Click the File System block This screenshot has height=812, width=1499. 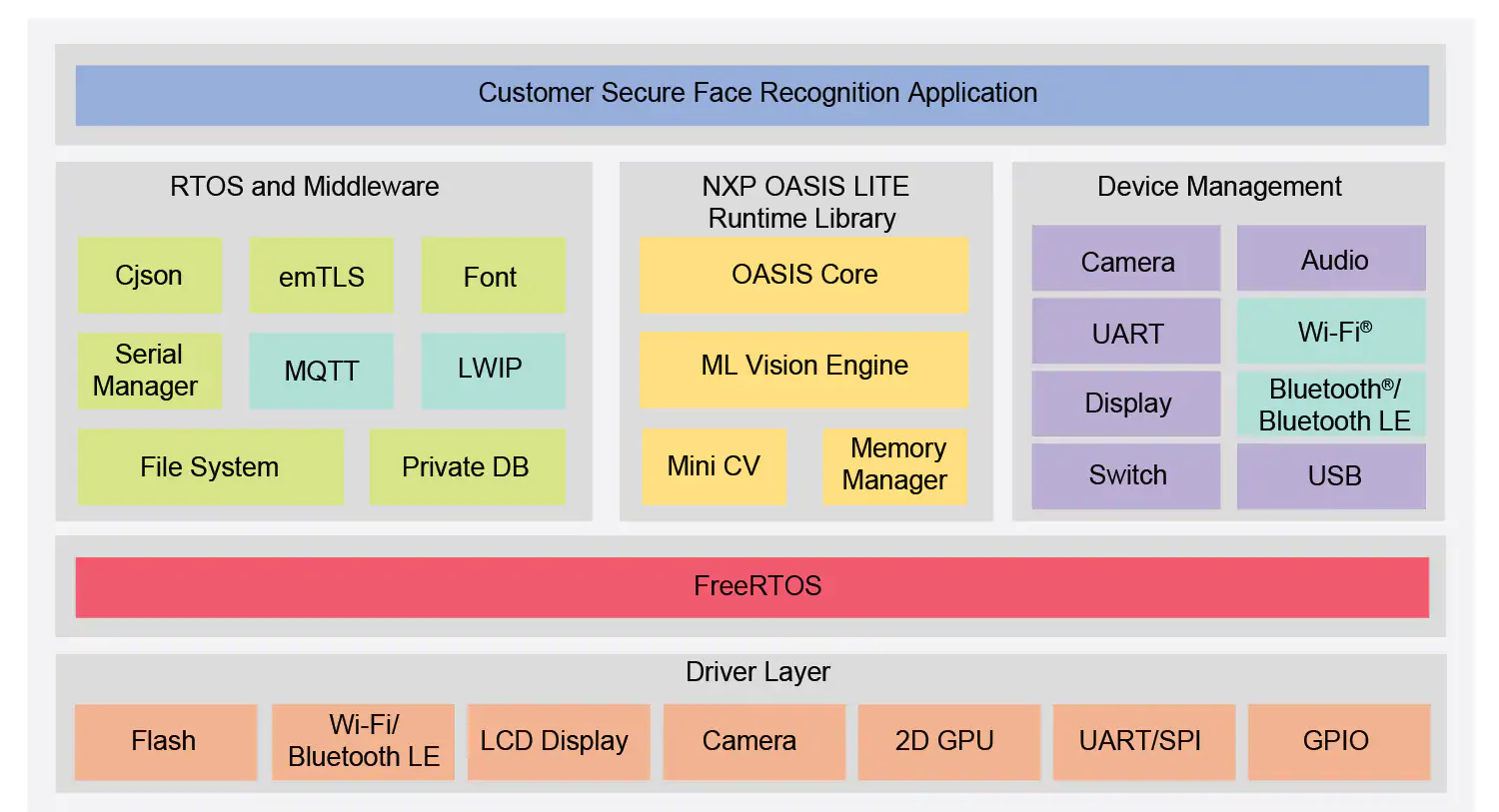coord(211,466)
